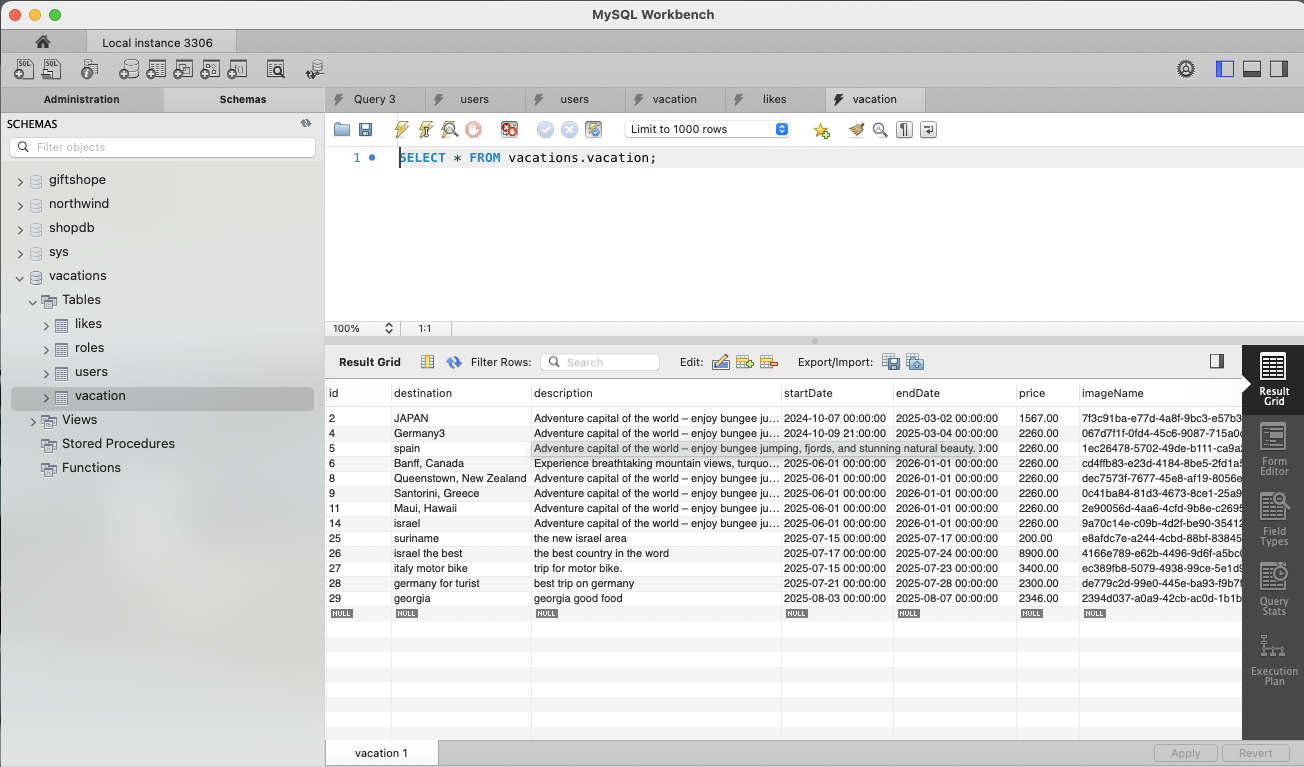Viewport: 1304px width, 767px height.
Task: Toggle wrap cell content in grid
Action: pos(427,362)
